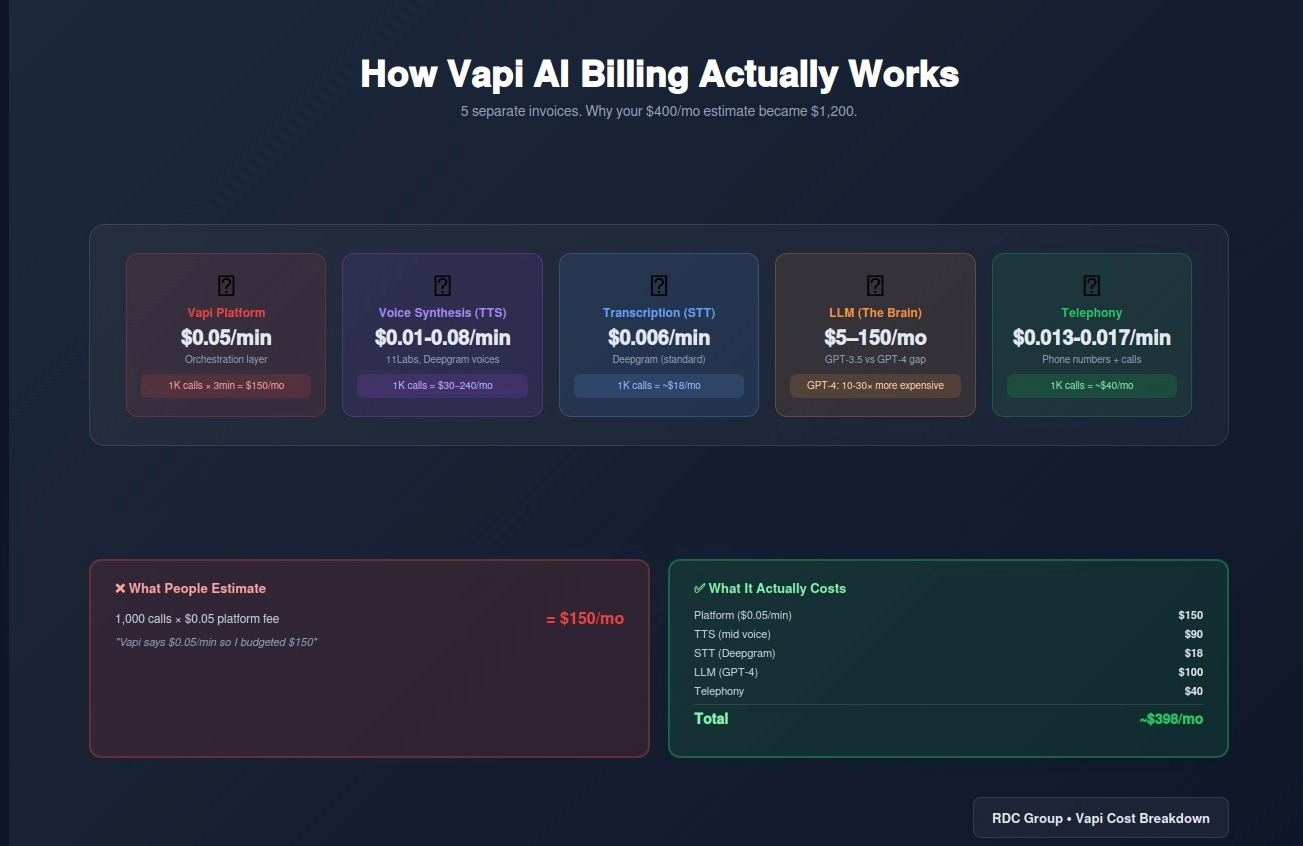Click the 'Platform ($0.05/min)' row label
This screenshot has width=1303, height=846.
point(742,615)
